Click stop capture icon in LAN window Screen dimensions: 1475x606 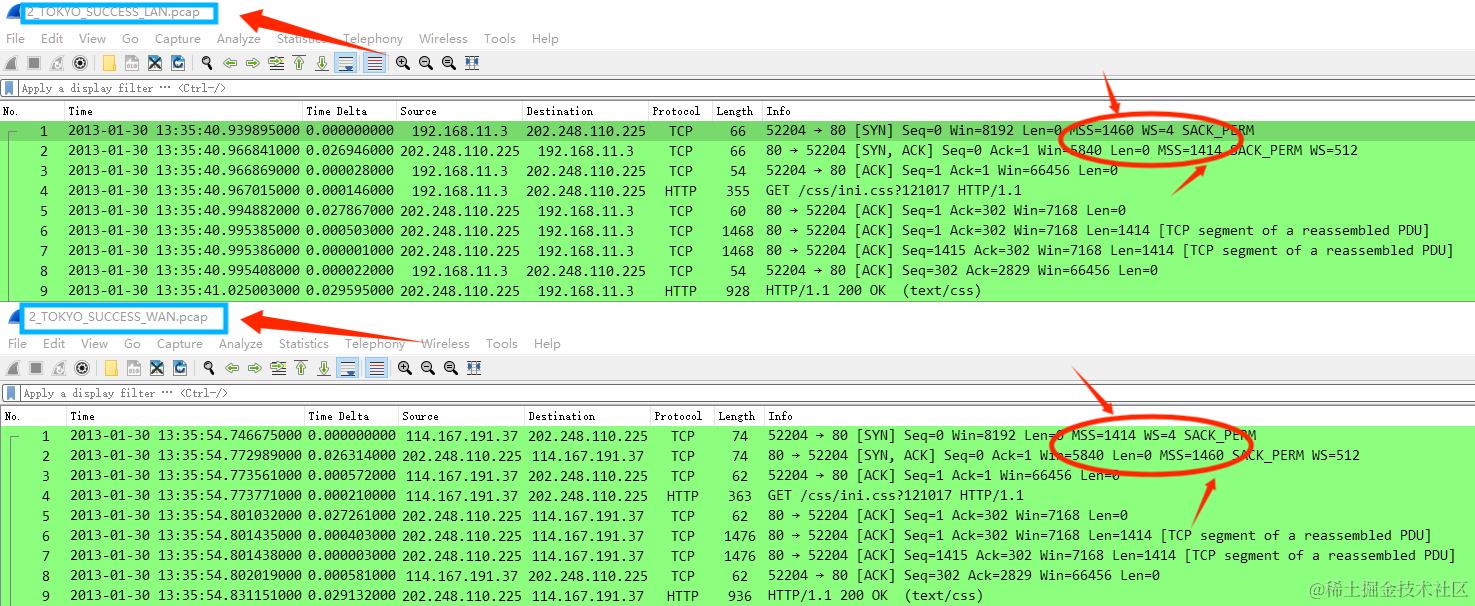tap(34, 63)
